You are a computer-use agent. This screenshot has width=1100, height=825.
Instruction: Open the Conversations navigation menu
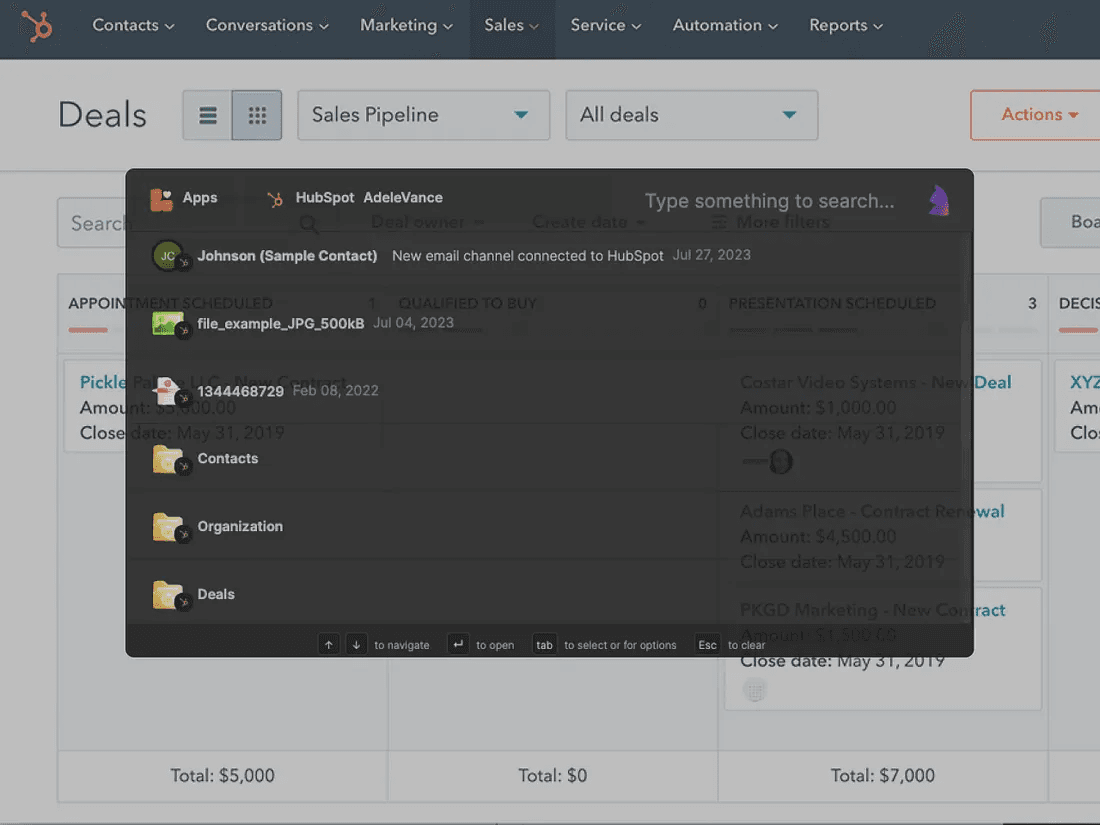[x=267, y=25]
